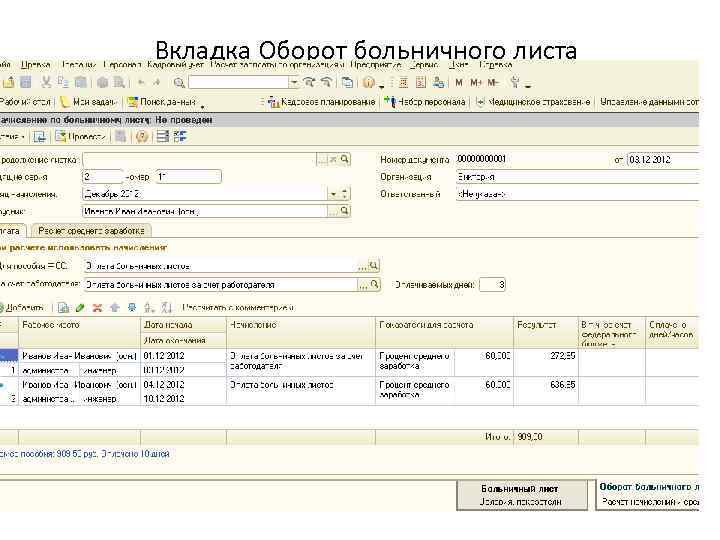This screenshot has width=720, height=540.
Task: Click the users icon next to calendar
Action: tap(439, 83)
